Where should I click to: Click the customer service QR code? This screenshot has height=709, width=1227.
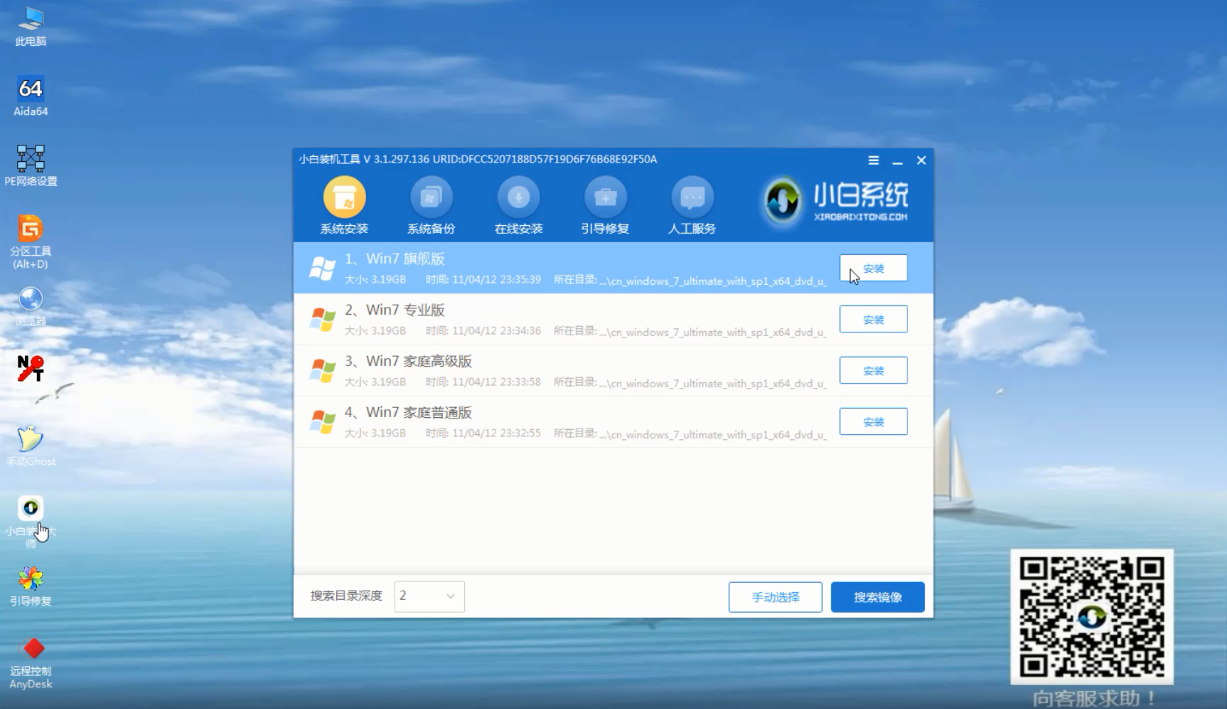pos(1092,616)
